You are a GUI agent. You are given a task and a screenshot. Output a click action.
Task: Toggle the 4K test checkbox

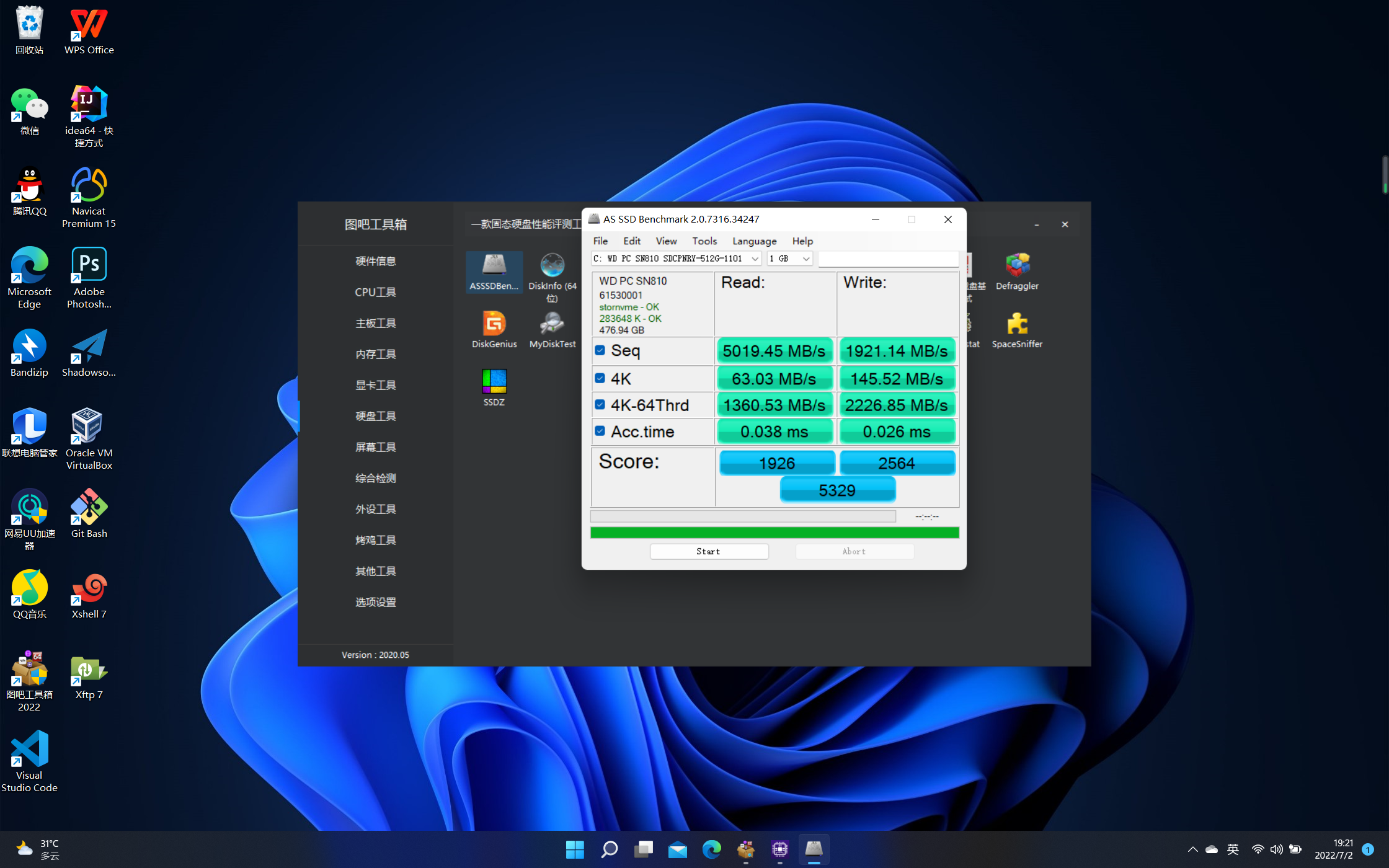[x=600, y=378]
